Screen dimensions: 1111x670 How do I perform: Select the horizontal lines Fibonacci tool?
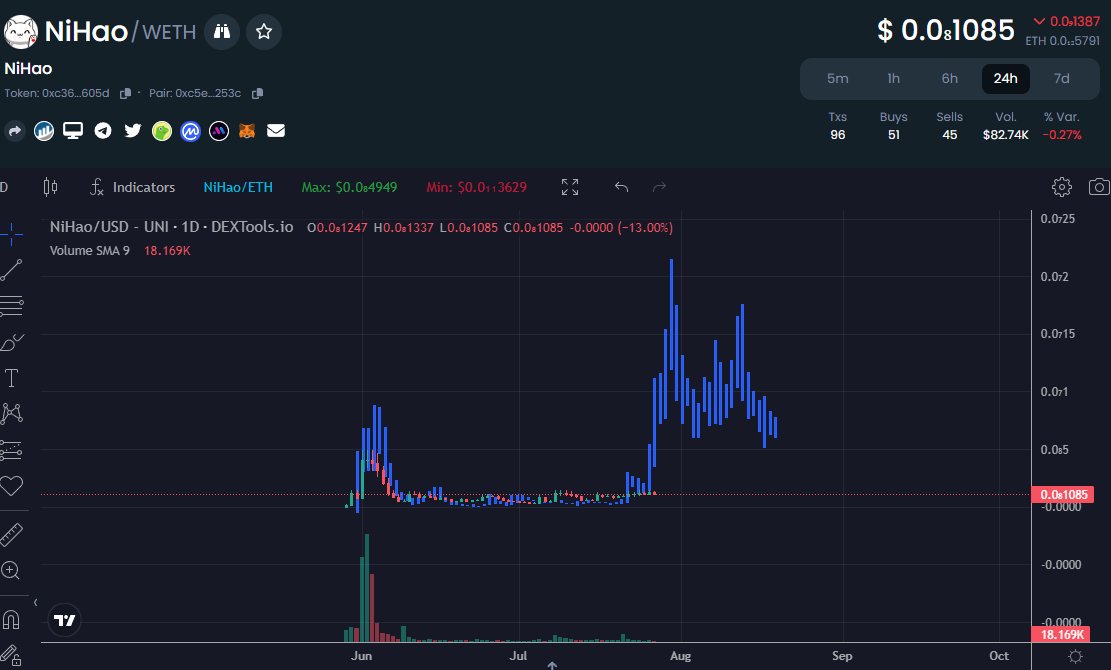[12, 306]
